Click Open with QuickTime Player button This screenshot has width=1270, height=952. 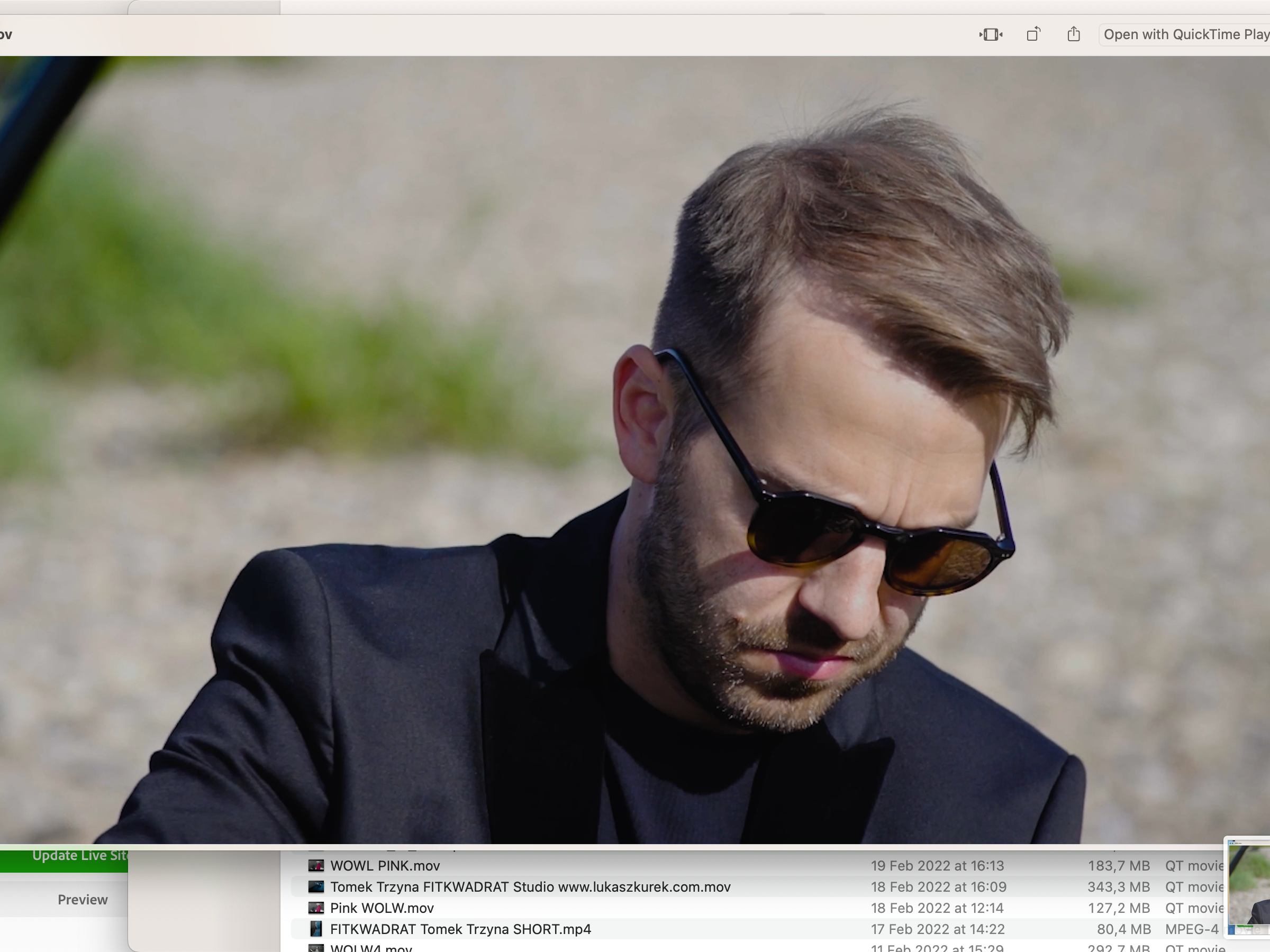[1185, 34]
